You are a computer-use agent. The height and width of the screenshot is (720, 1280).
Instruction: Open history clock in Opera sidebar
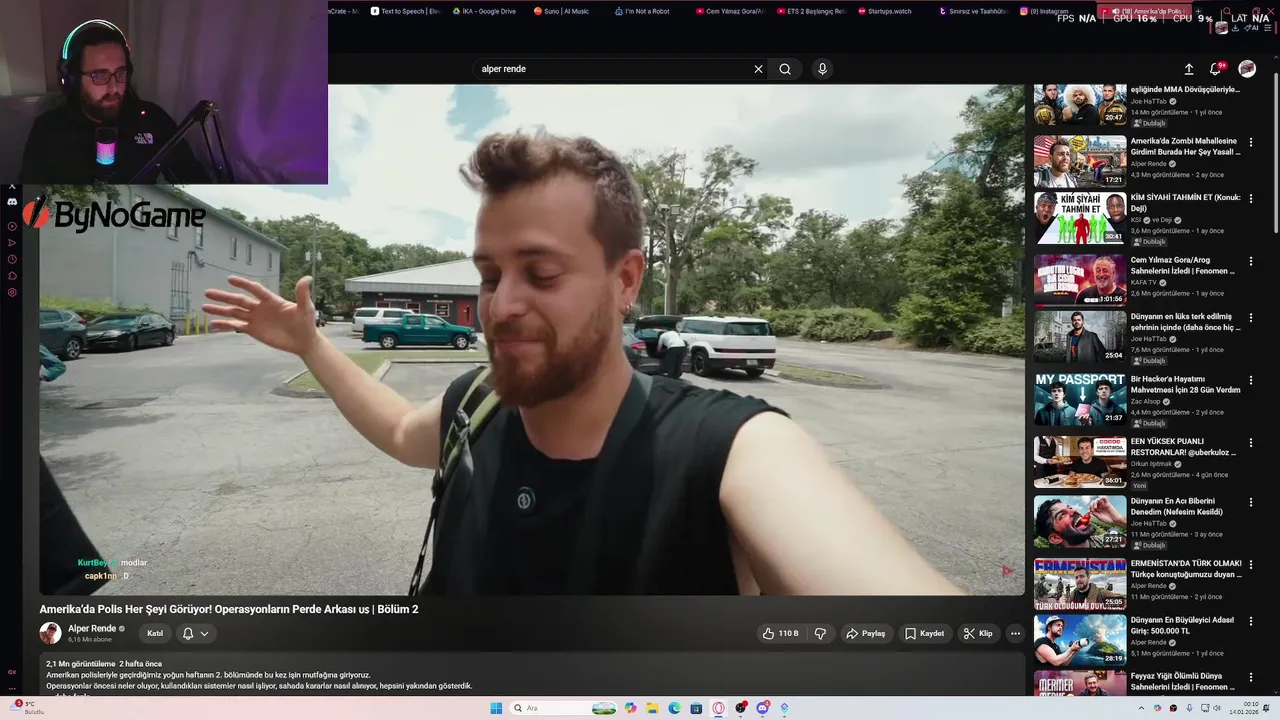(12, 259)
